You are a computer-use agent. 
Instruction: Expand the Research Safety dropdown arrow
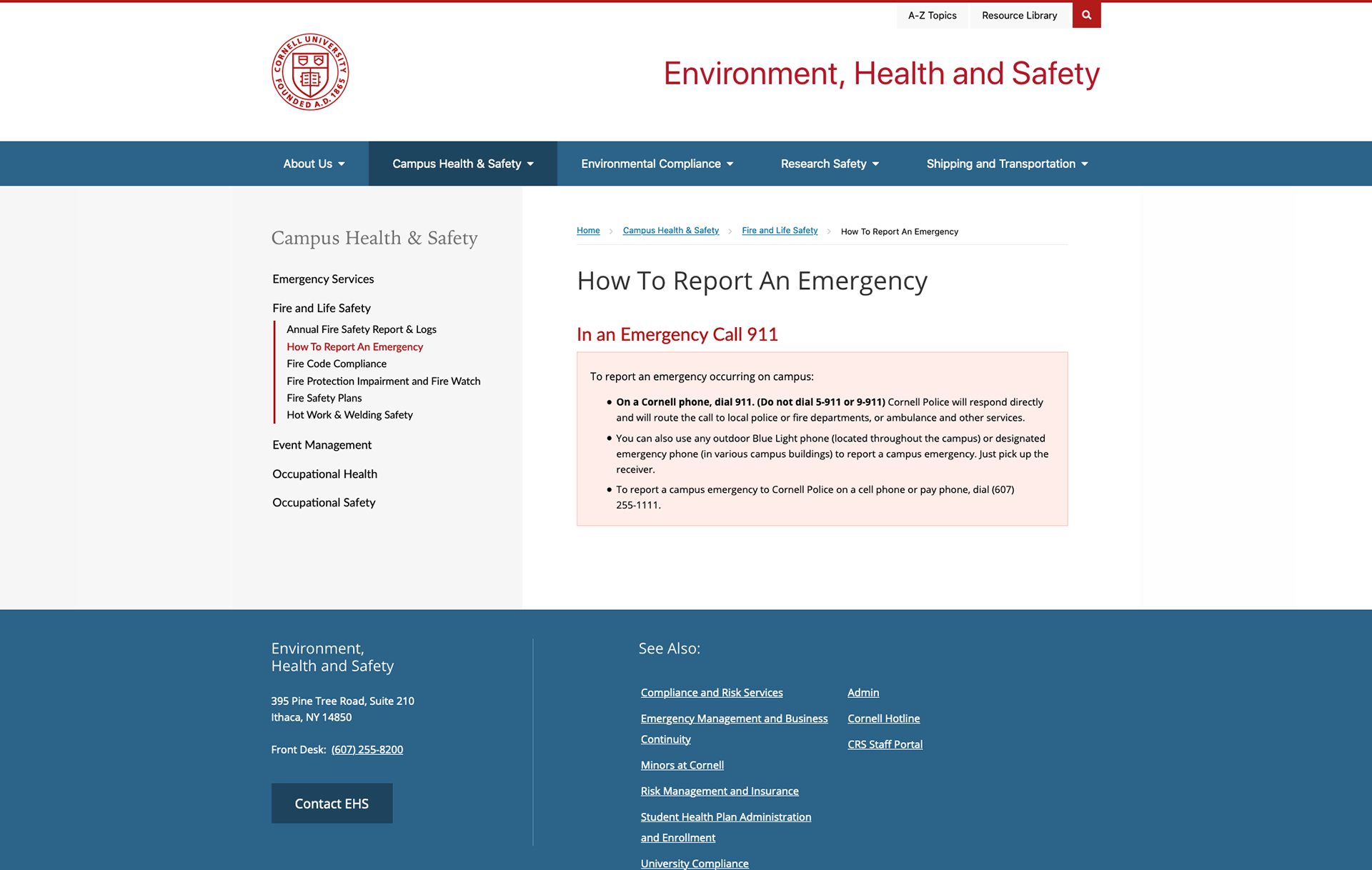coord(875,164)
